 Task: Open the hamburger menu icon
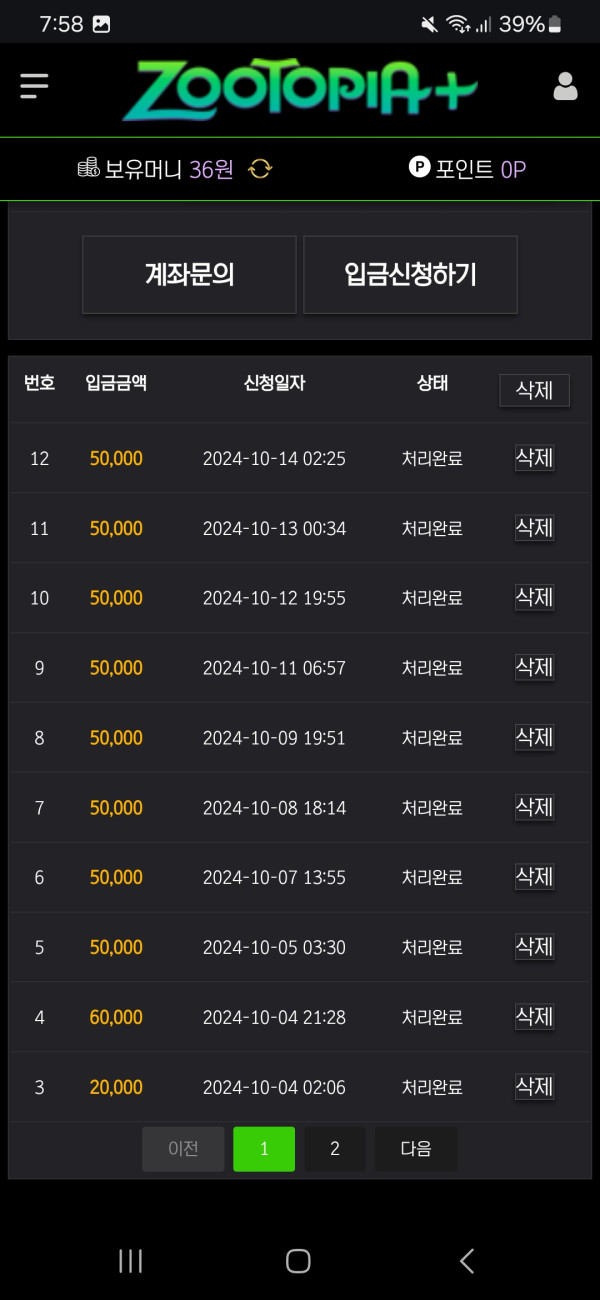pyautogui.click(x=34, y=86)
